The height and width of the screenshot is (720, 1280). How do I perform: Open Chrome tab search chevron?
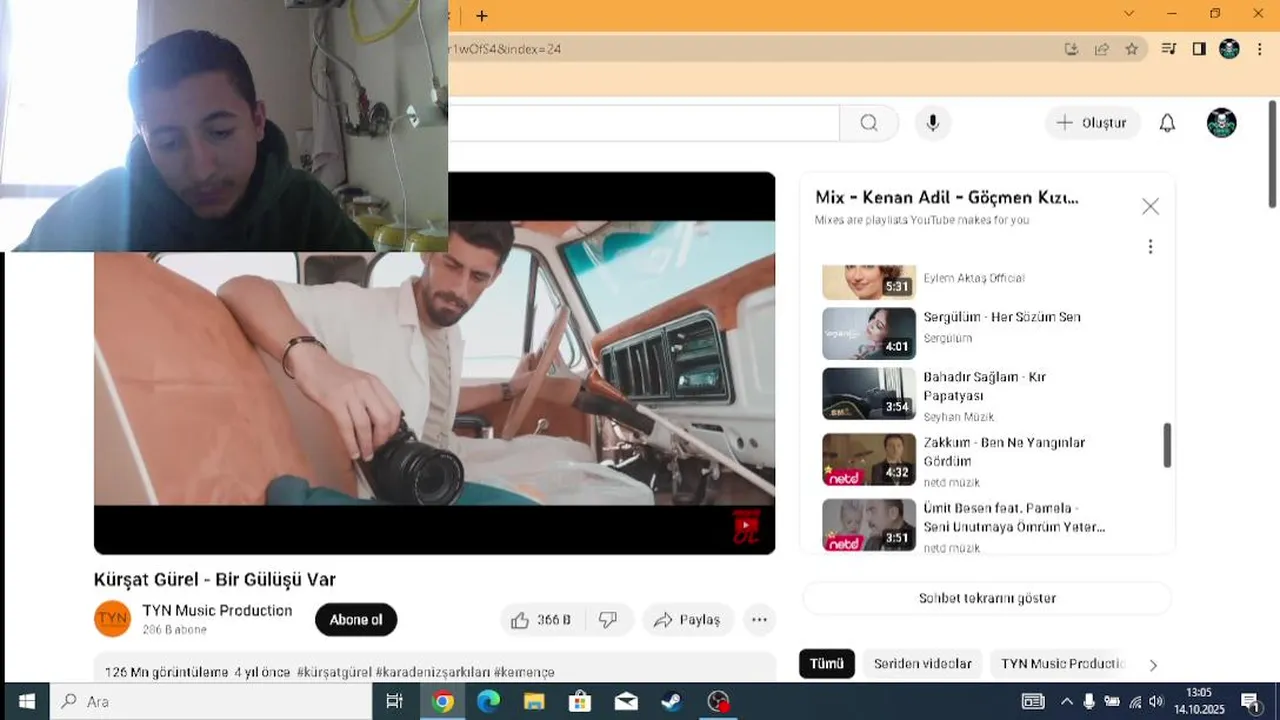1129,14
